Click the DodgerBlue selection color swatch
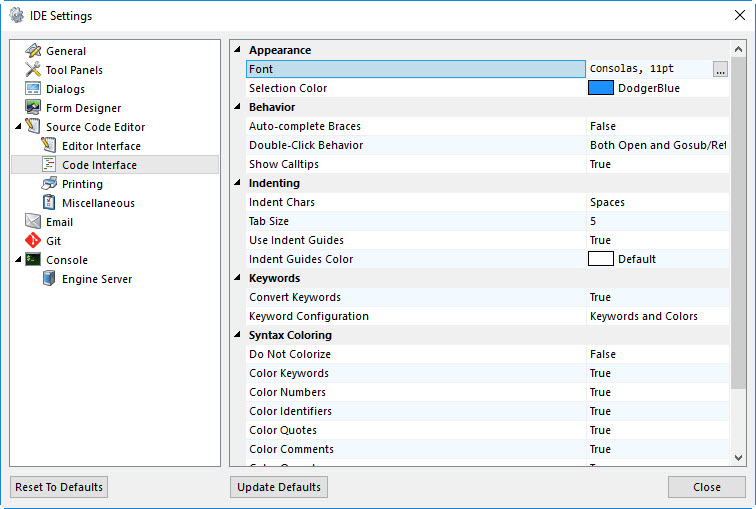The image size is (756, 509). pos(600,88)
